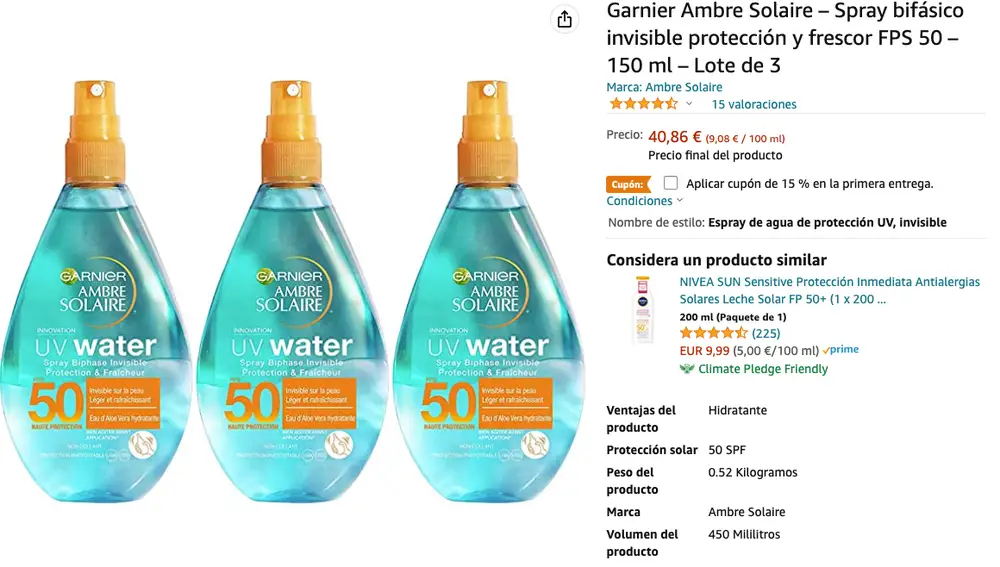Image resolution: width=1000 pixels, height=567 pixels.
Task: Click the orange Cupón badge
Action: [x=627, y=184]
